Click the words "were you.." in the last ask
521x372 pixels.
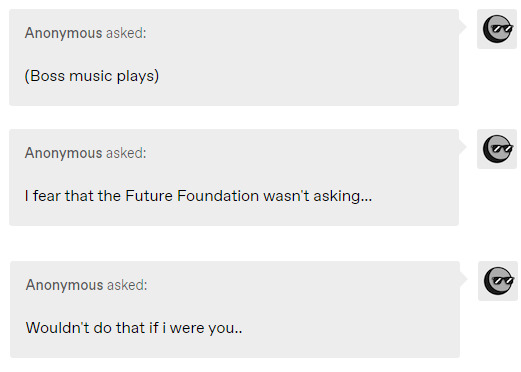206,328
